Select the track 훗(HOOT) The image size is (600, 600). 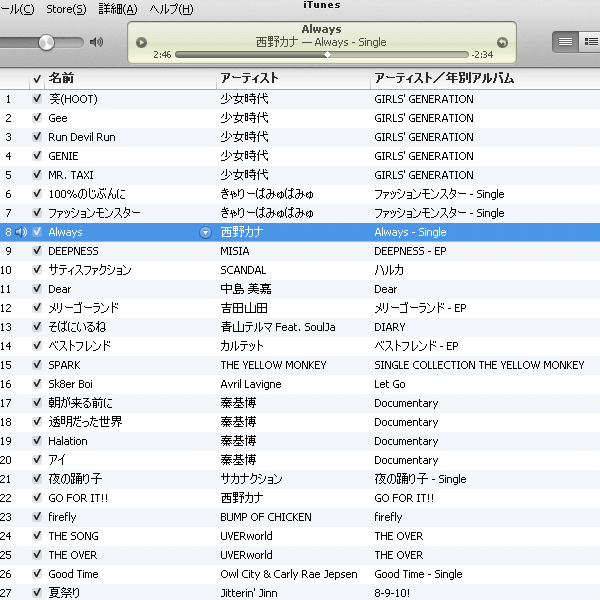(x=73, y=99)
